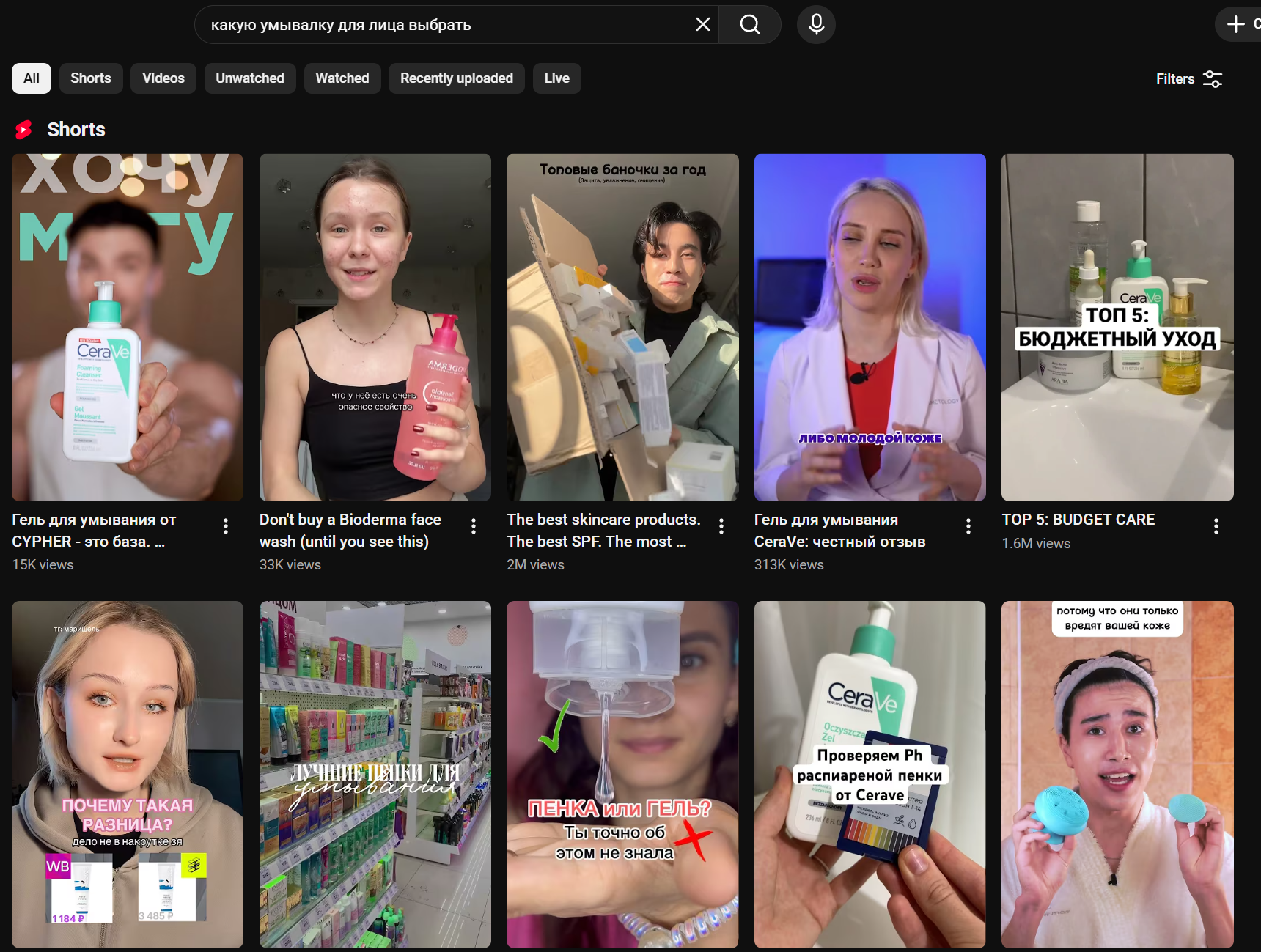Open title 'The best skincare products'
The image size is (1261, 952).
[603, 531]
